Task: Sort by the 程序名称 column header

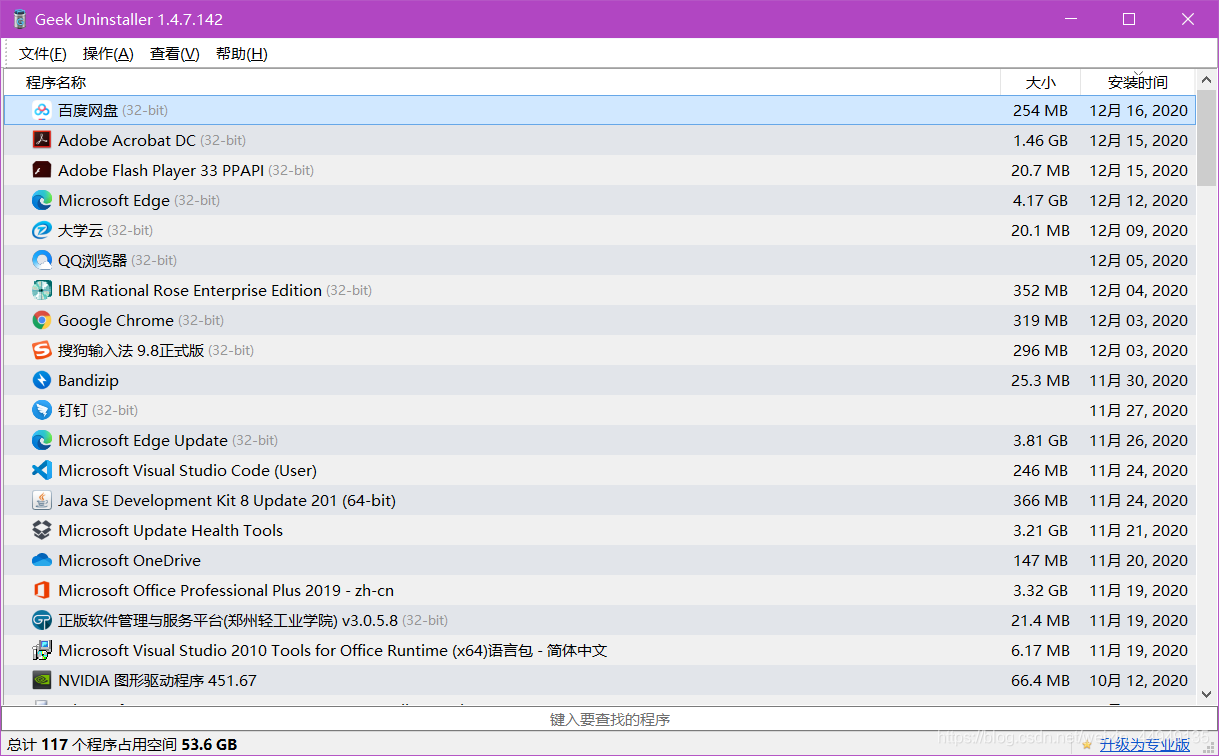Action: point(502,82)
